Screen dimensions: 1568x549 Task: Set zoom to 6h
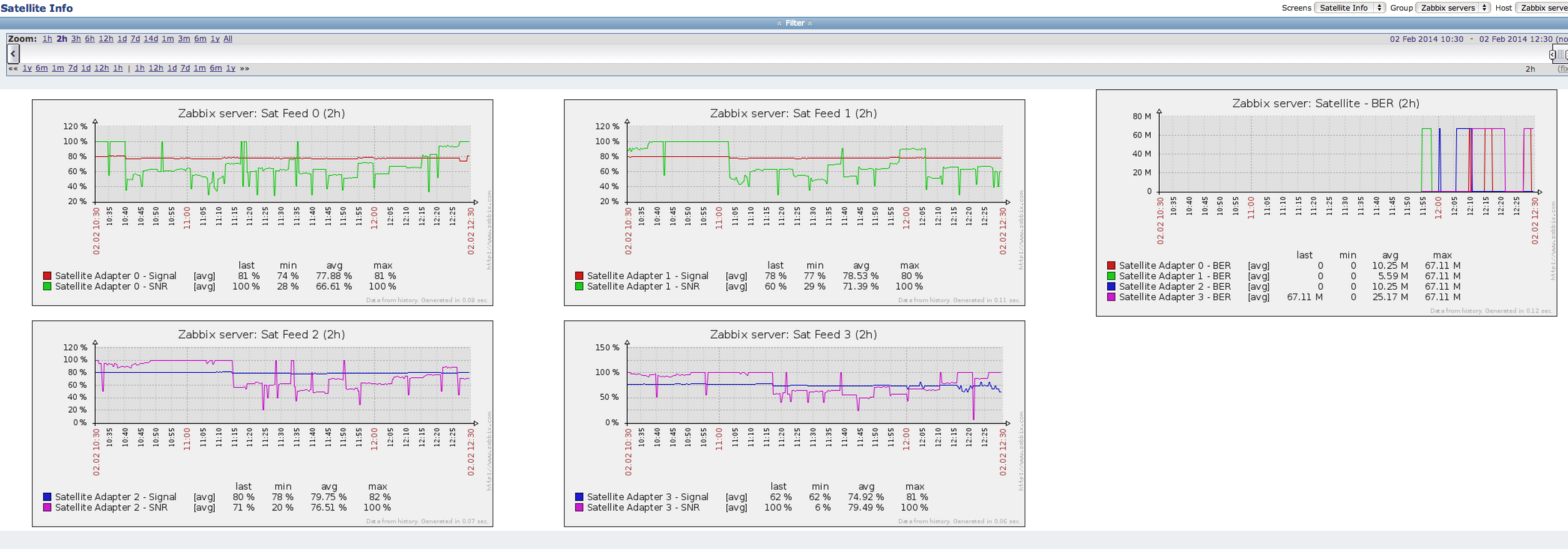point(90,39)
